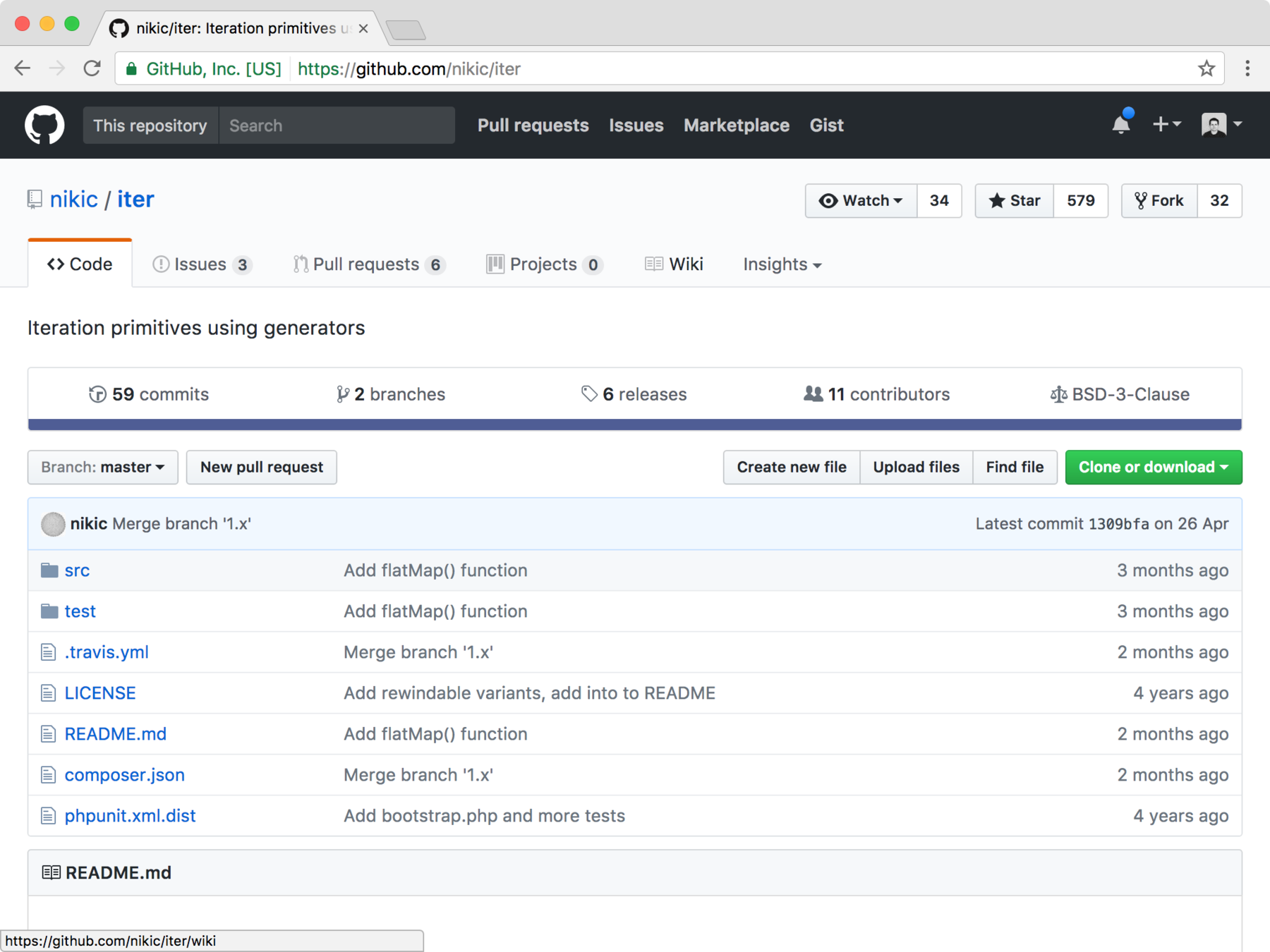Click the src folder icon
This screenshot has width=1270, height=952.
[x=49, y=570]
